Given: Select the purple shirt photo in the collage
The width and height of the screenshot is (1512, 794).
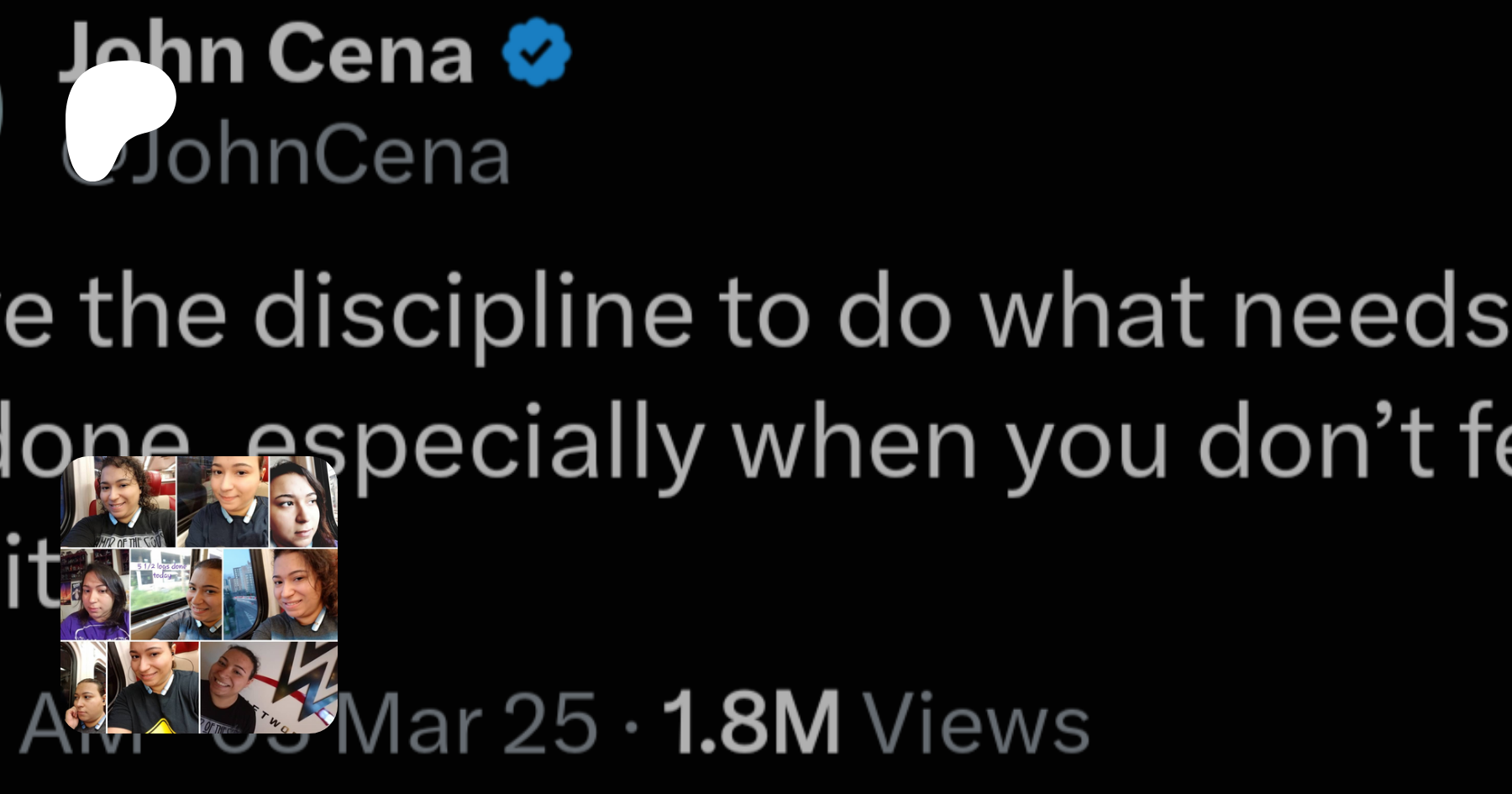Looking at the screenshot, I should click(95, 594).
